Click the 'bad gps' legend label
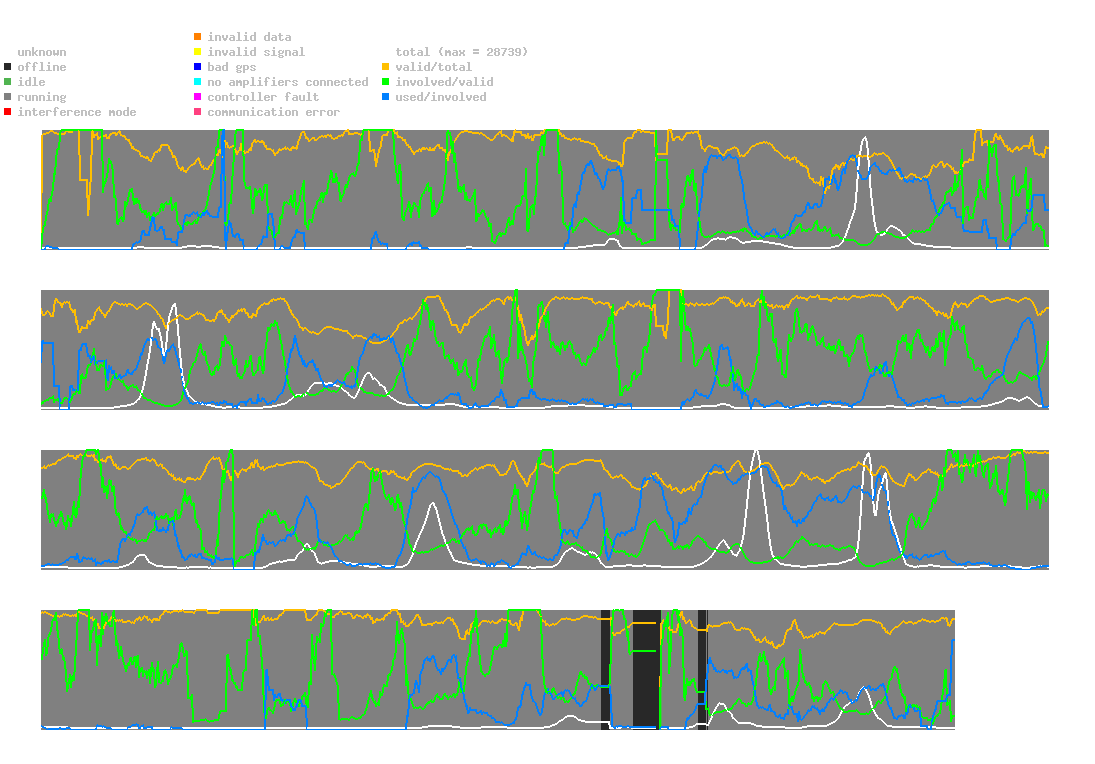Viewport: 1095px width, 764px height. click(x=232, y=67)
